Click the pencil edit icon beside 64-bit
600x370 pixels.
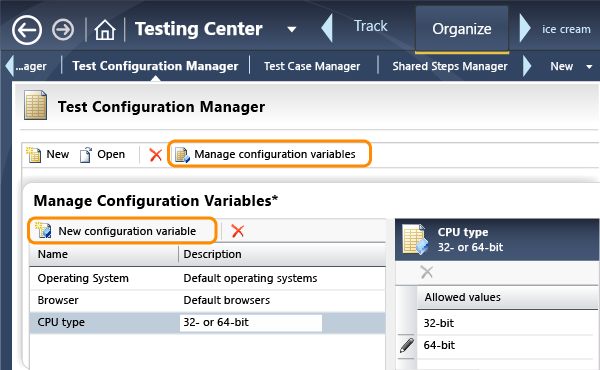click(407, 345)
